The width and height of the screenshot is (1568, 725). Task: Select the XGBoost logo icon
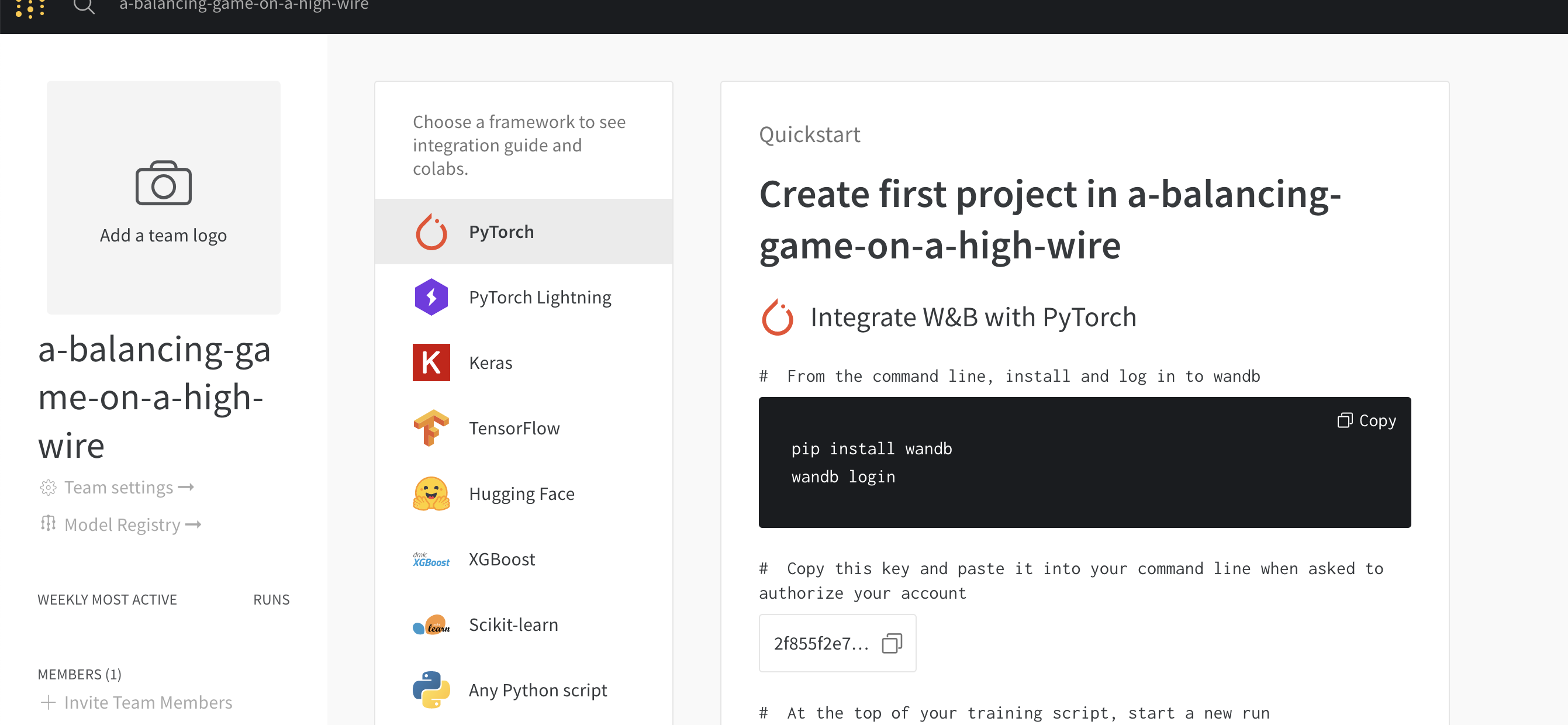pos(431,560)
